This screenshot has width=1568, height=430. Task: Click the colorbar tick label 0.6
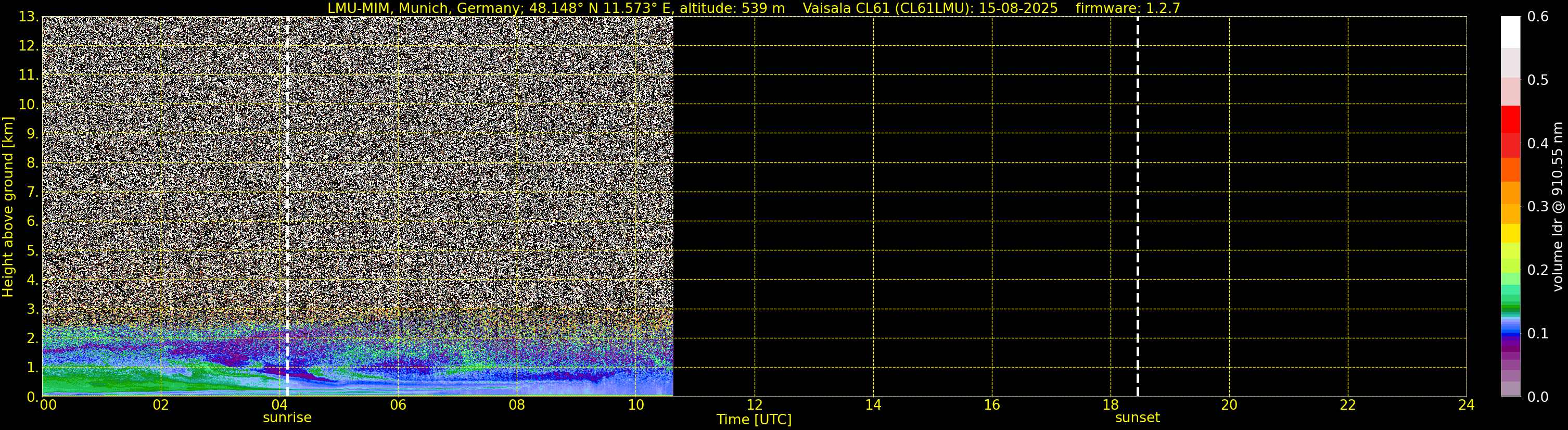(1538, 17)
